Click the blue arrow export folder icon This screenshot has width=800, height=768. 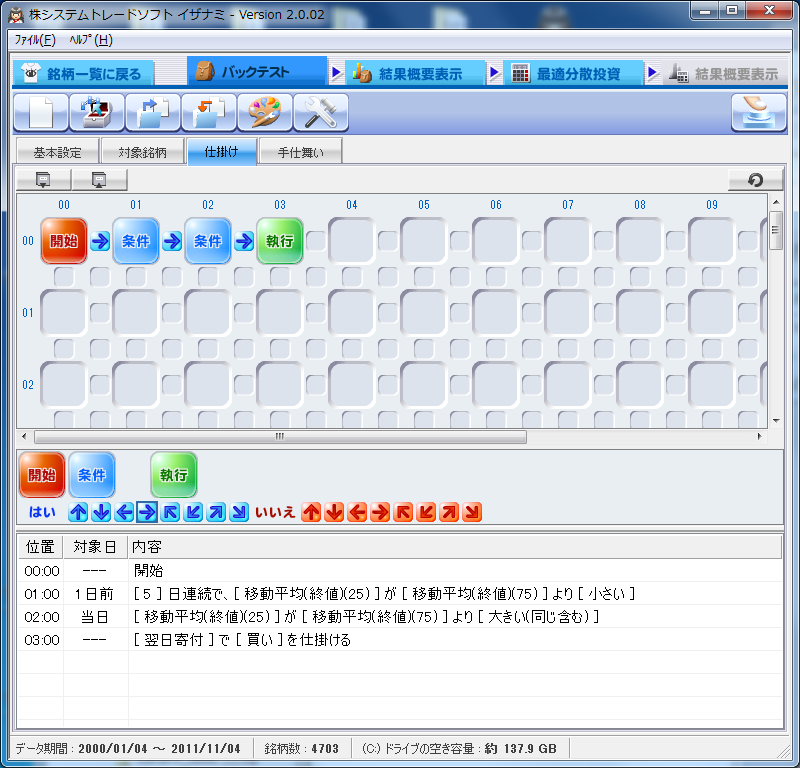coord(153,112)
